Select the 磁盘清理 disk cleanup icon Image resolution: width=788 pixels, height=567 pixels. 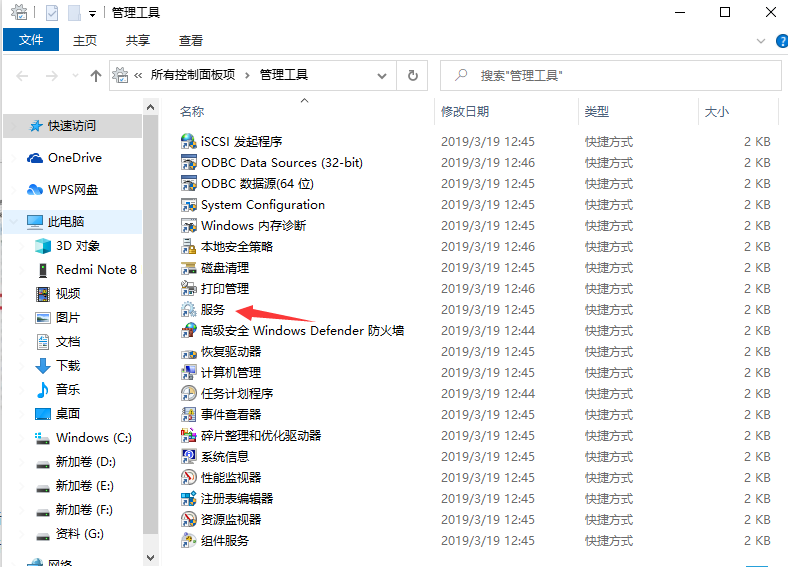(x=189, y=268)
